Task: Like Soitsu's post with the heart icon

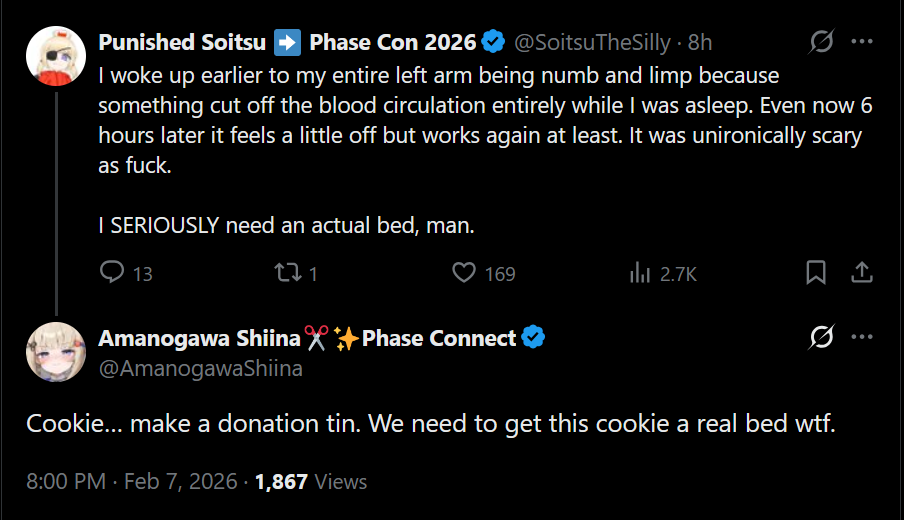Action: click(x=463, y=272)
